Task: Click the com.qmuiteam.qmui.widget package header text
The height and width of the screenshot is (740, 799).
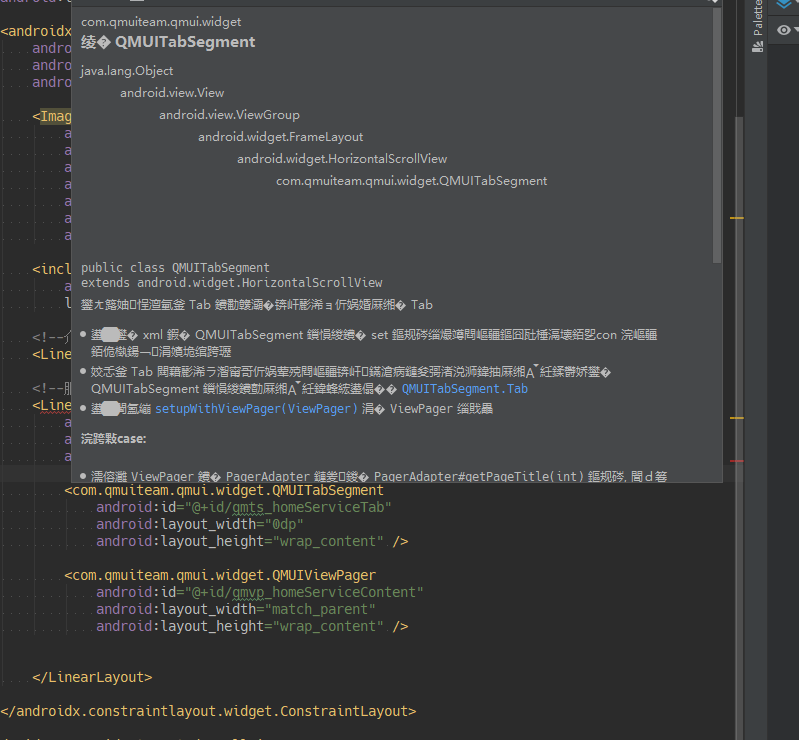Action: tap(161, 22)
